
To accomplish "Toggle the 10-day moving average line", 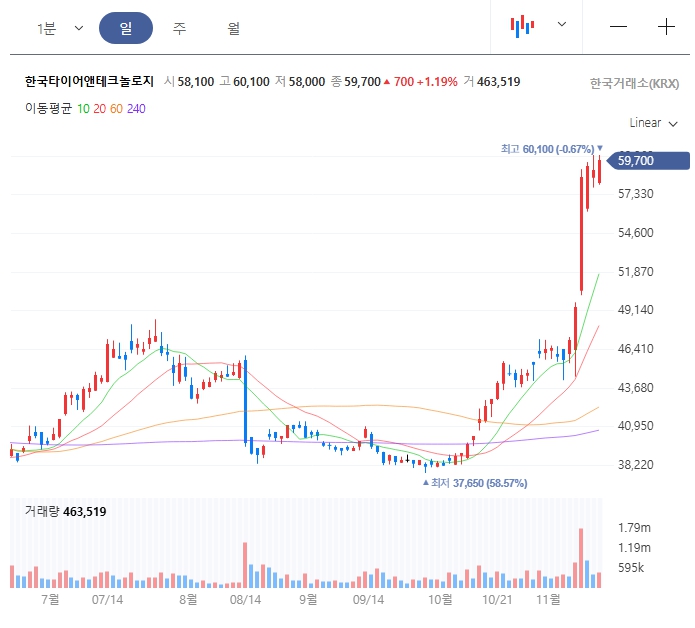I will 83,109.
